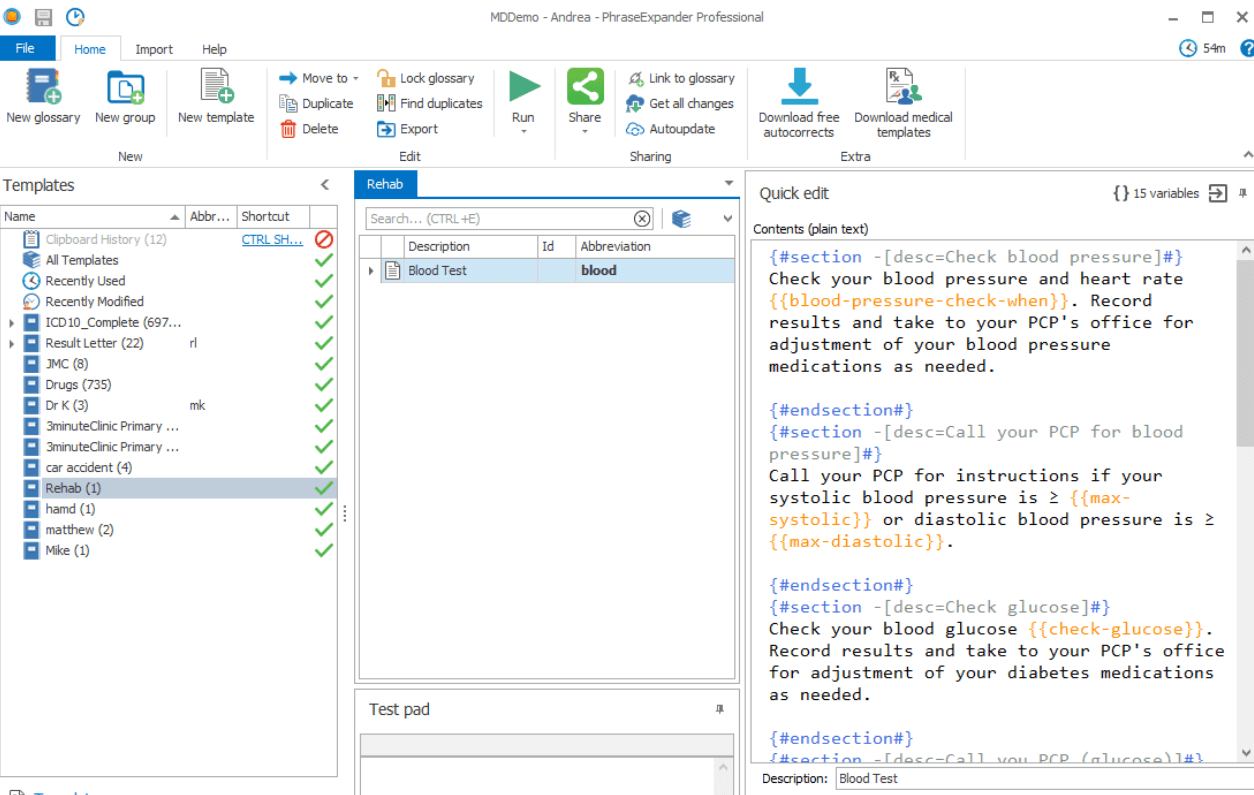
Task: Create a New group
Action: [125, 97]
